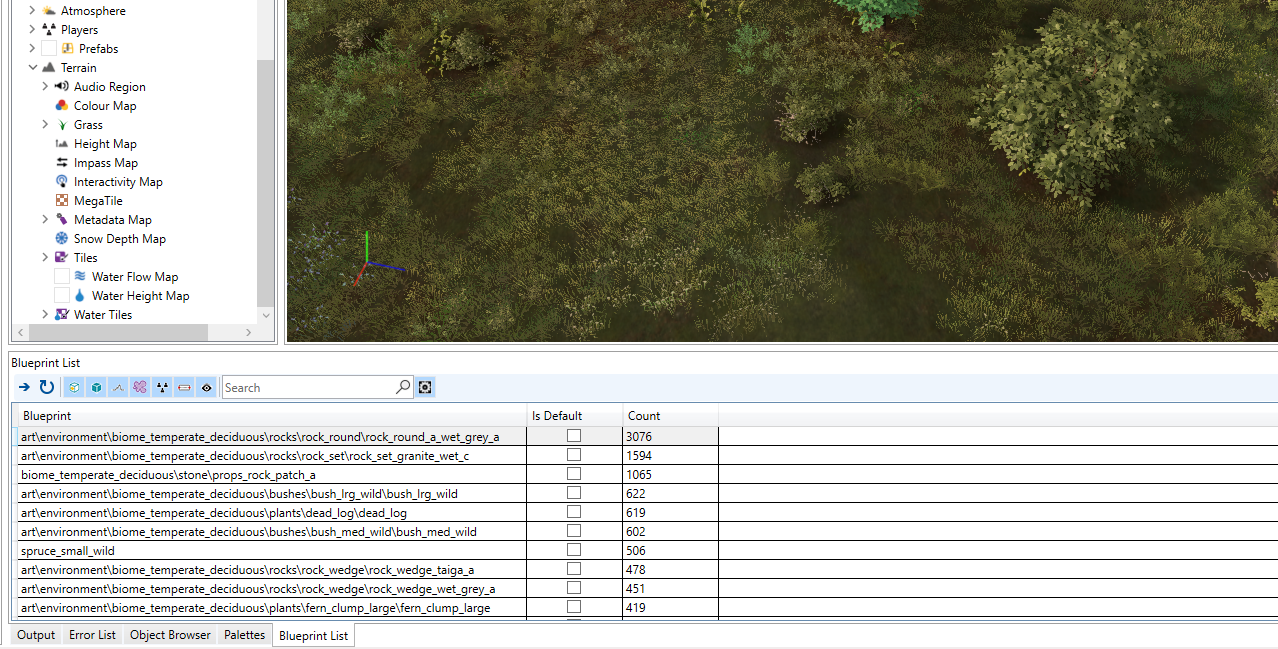Image resolution: width=1278 pixels, height=649 pixels.
Task: Check Is Default for rock_round_a_wet_grey_a
Action: tap(574, 436)
